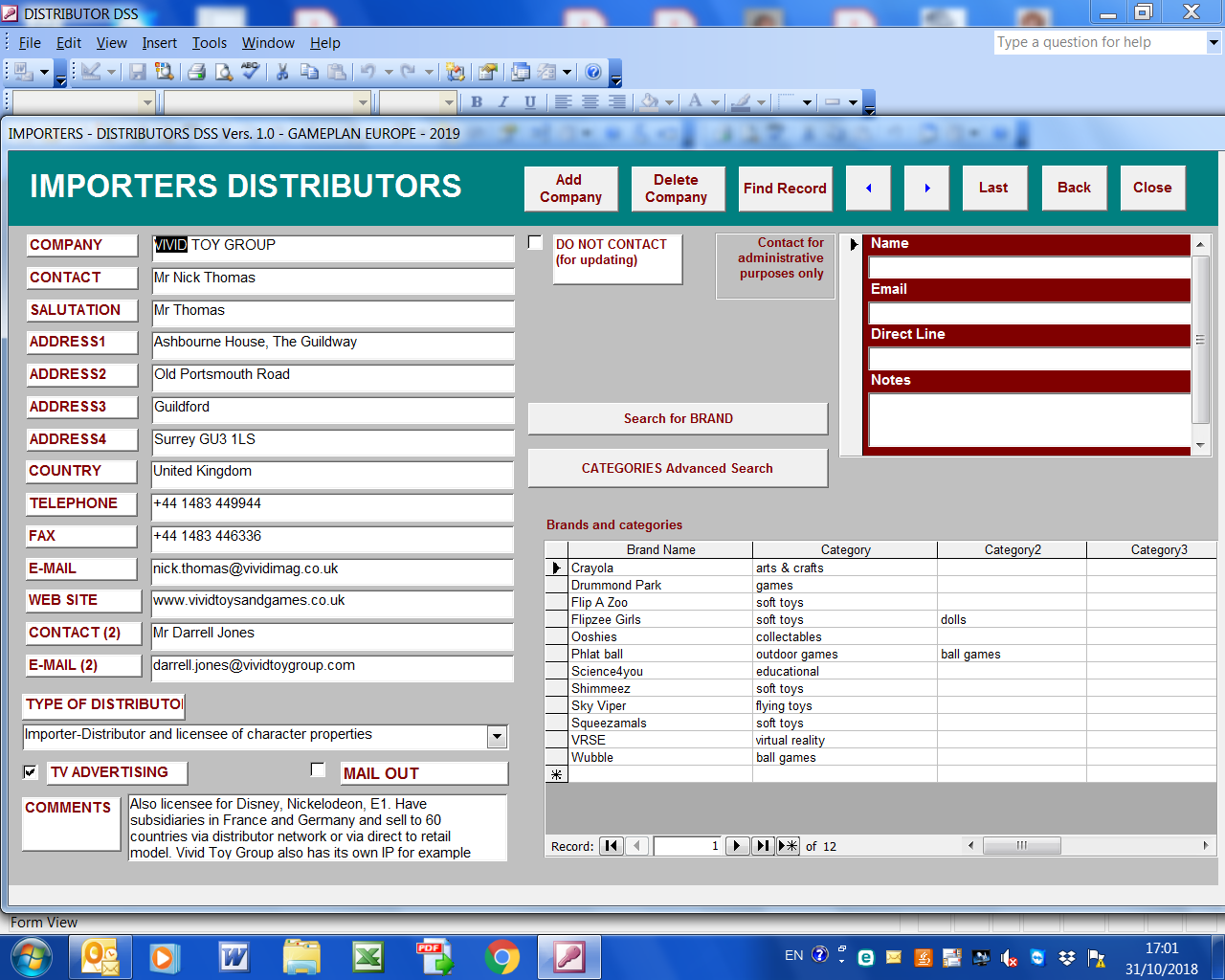Screen dimensions: 1225x980
Task: Open the Tools menu
Action: [210, 43]
